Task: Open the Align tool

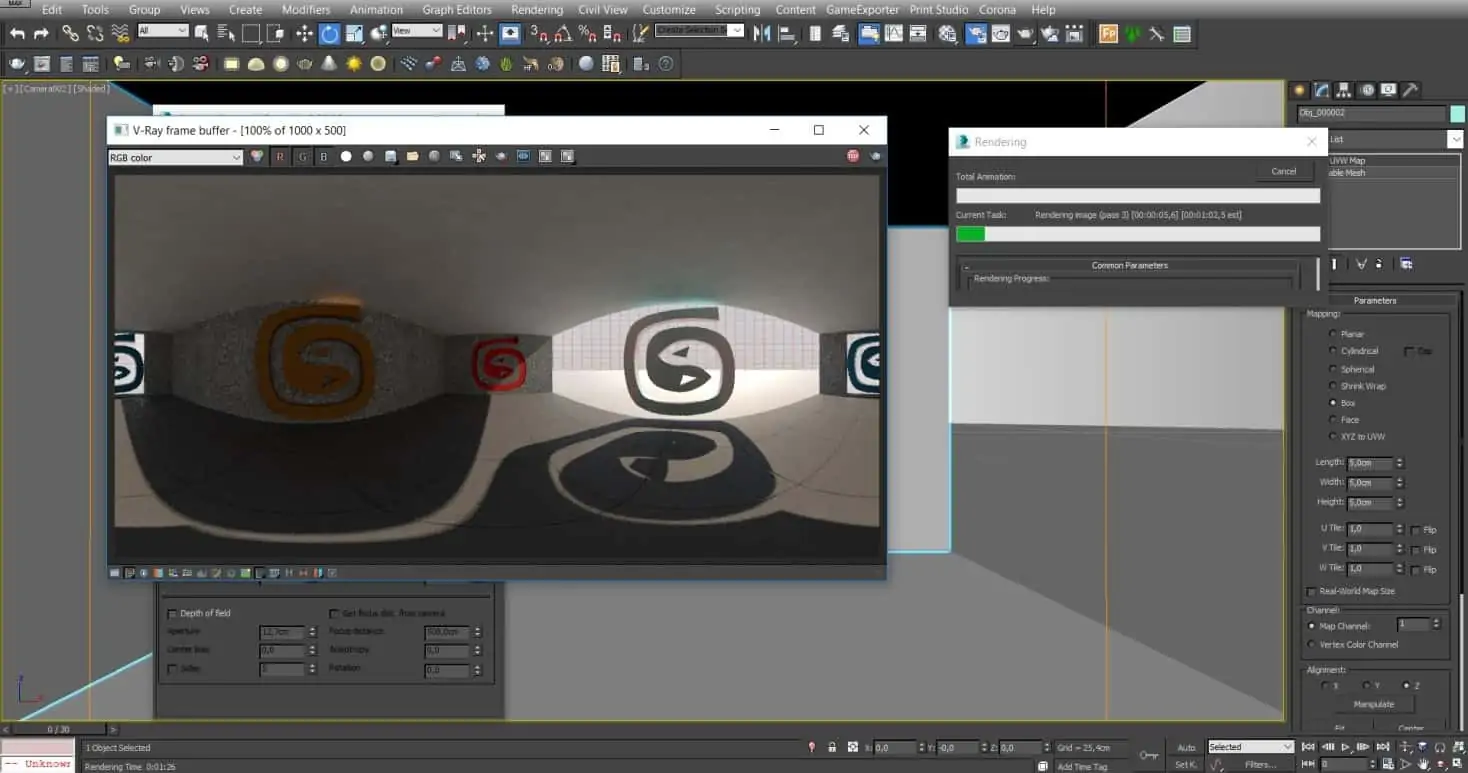Action: (x=787, y=34)
